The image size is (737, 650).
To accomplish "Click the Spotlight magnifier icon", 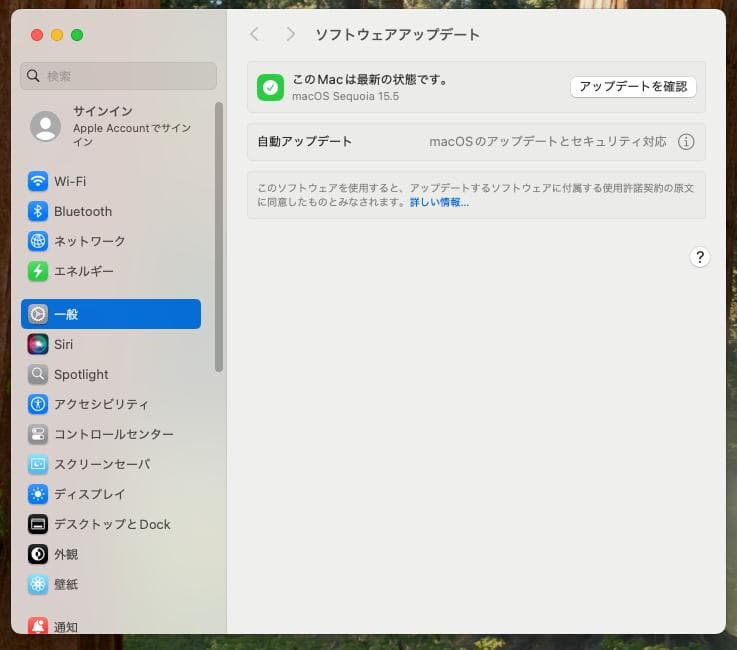I will [38, 374].
